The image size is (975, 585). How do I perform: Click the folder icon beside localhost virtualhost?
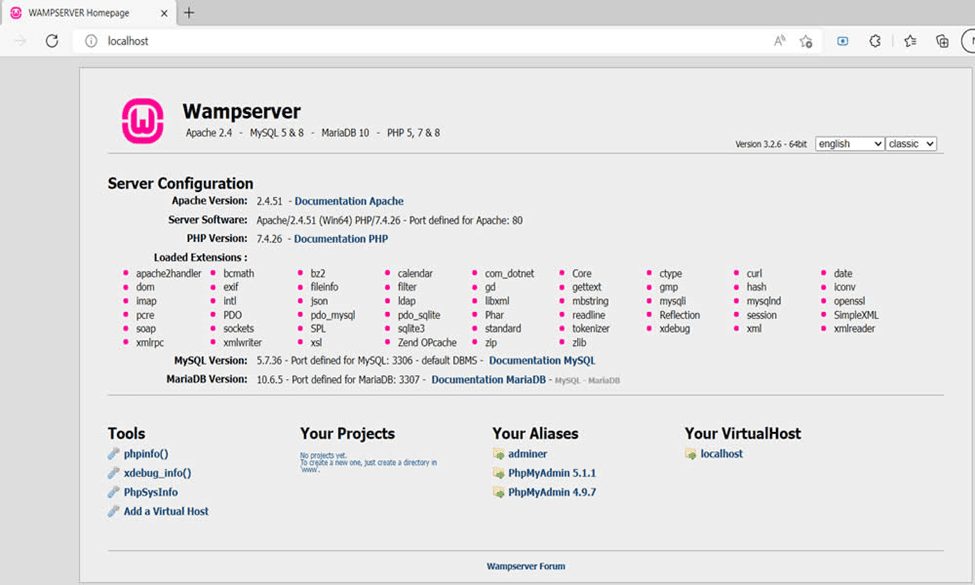tap(690, 454)
